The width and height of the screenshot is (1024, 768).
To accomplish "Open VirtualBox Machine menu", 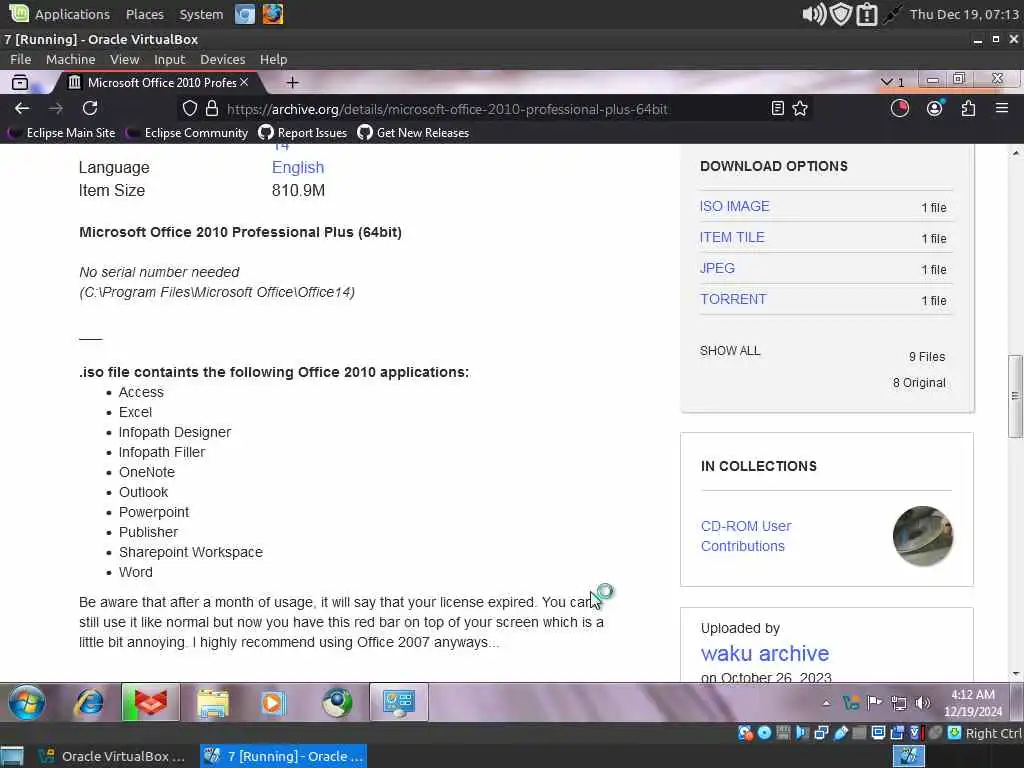I will click(x=71, y=59).
